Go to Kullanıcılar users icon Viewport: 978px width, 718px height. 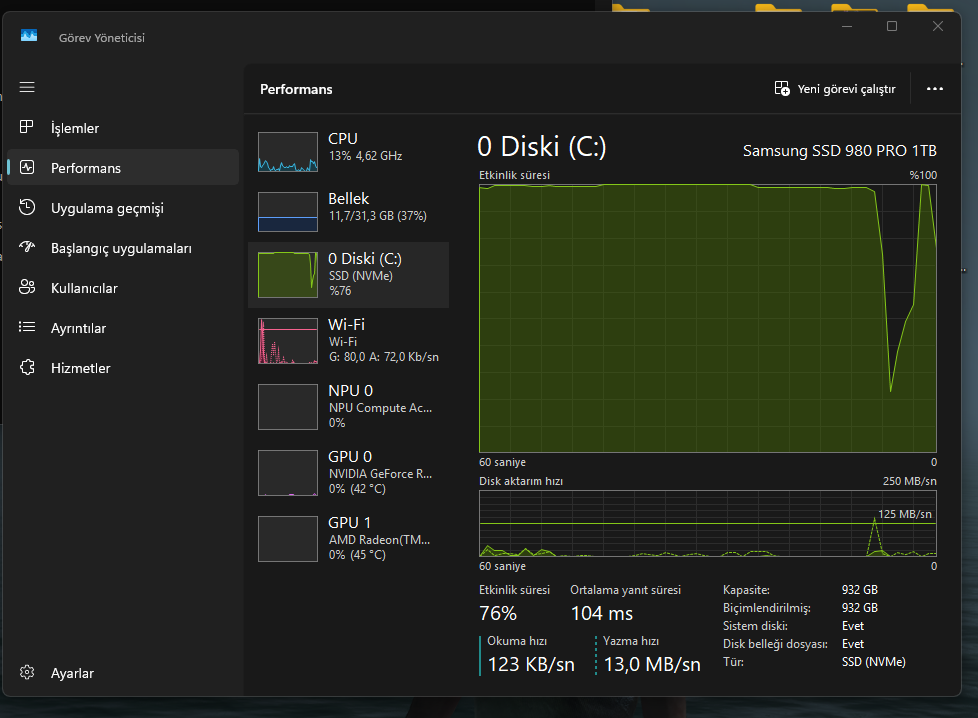click(x=27, y=287)
